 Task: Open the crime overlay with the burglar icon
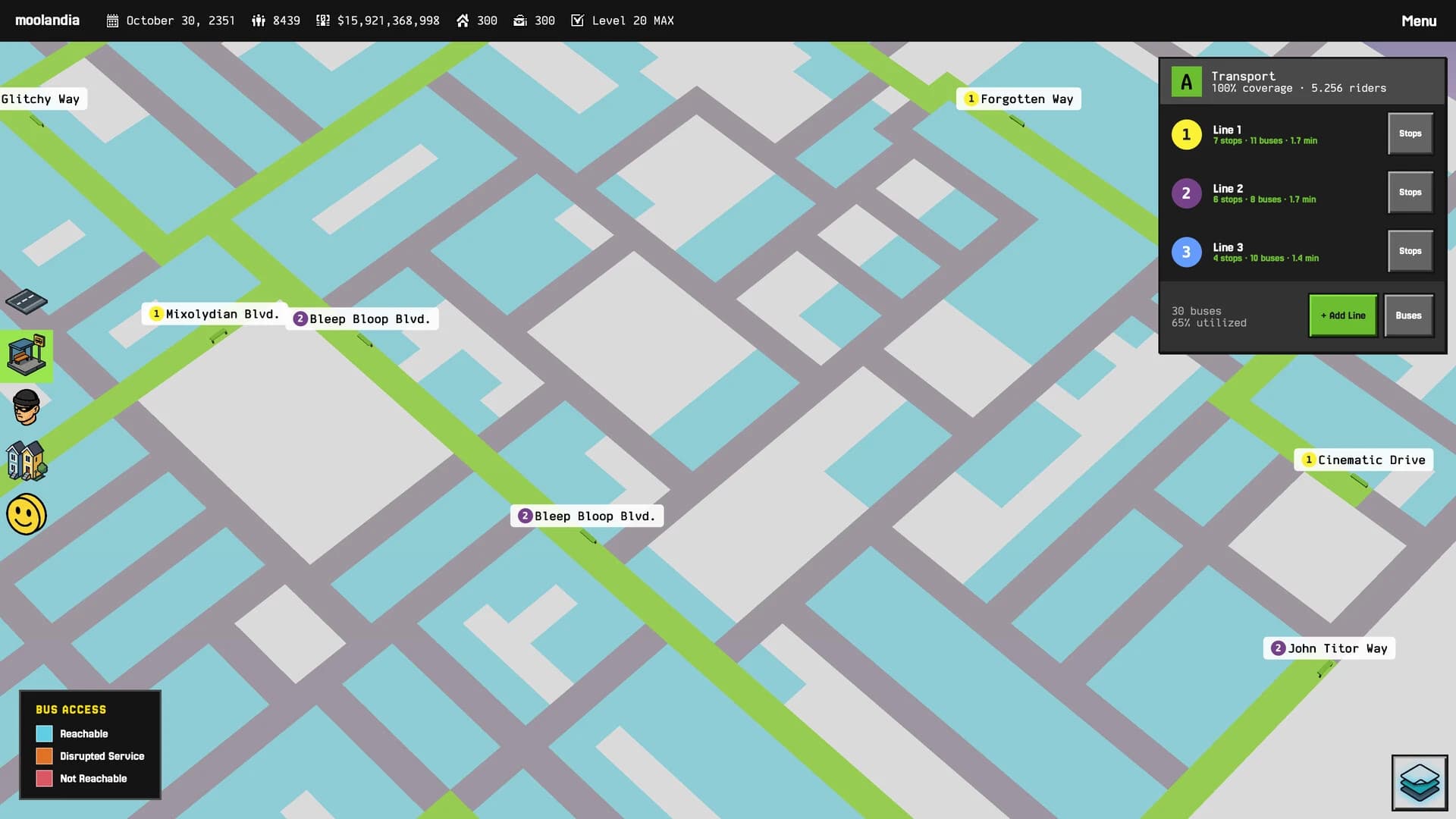[27, 408]
